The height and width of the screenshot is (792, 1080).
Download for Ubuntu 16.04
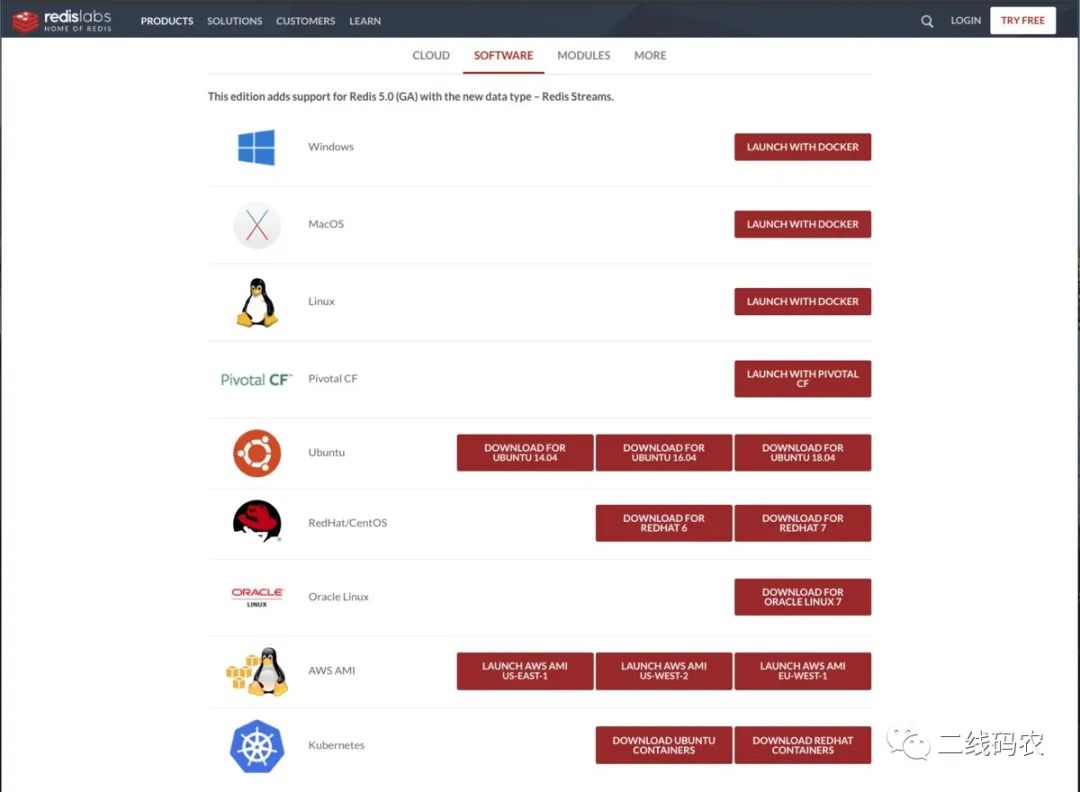[x=663, y=452]
